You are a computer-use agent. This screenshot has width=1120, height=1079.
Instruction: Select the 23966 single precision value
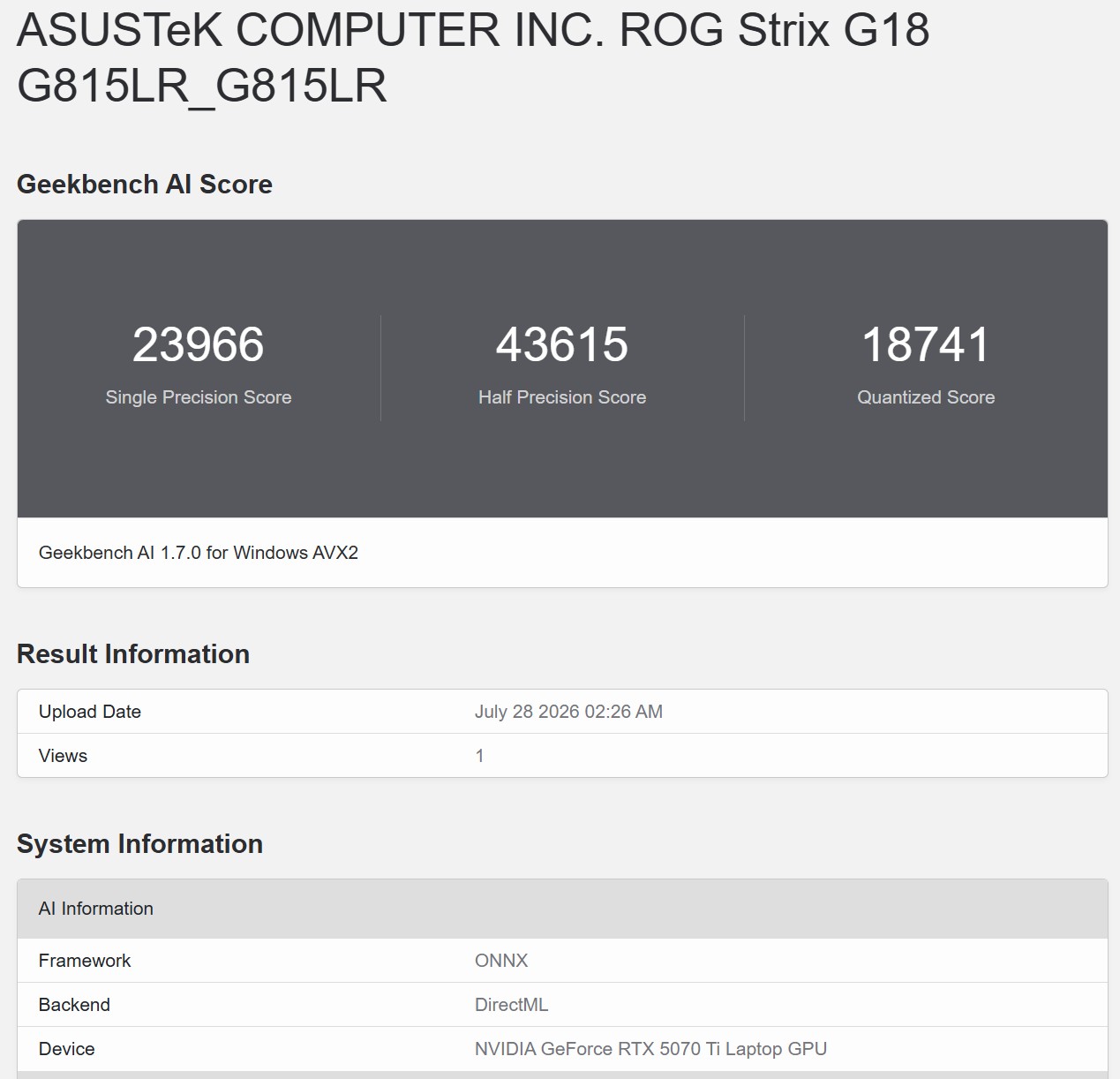click(x=199, y=344)
